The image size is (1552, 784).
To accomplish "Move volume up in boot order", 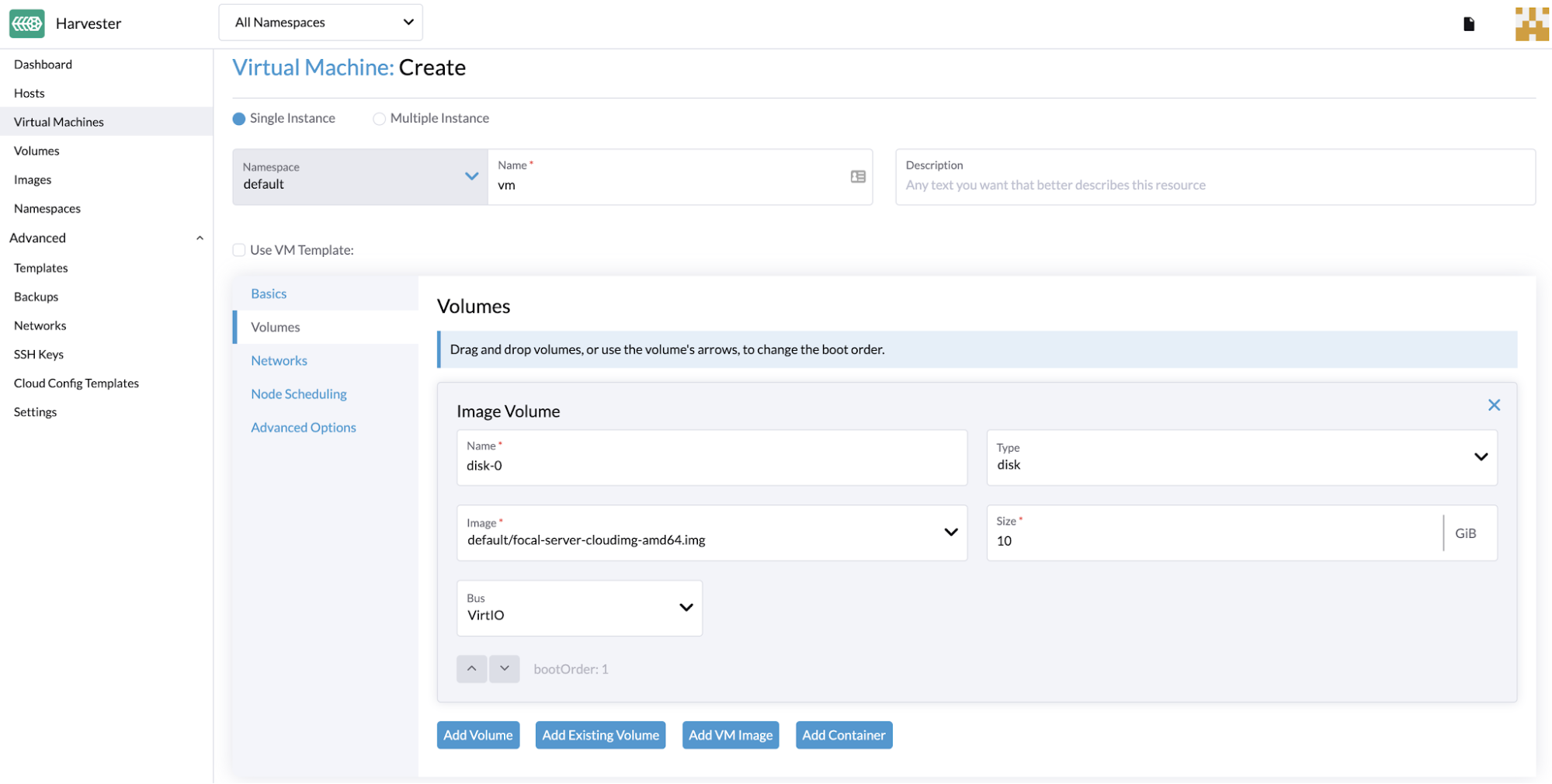I will pos(471,669).
